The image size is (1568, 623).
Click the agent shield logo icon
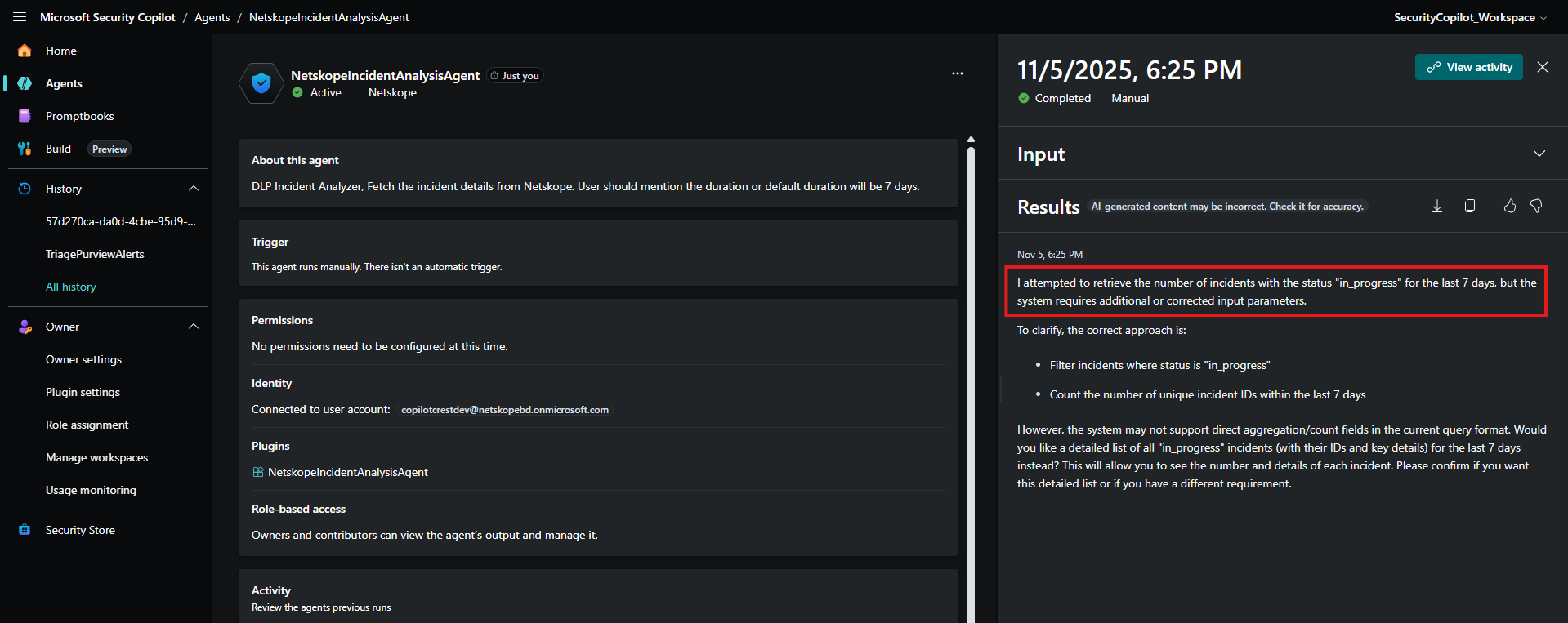261,83
